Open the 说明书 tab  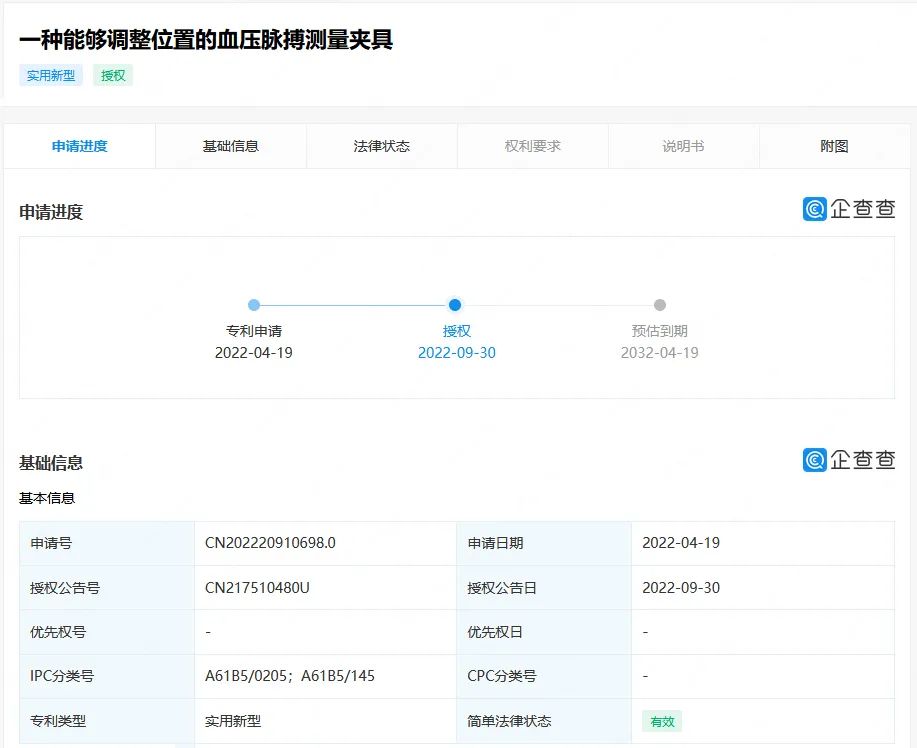point(683,146)
